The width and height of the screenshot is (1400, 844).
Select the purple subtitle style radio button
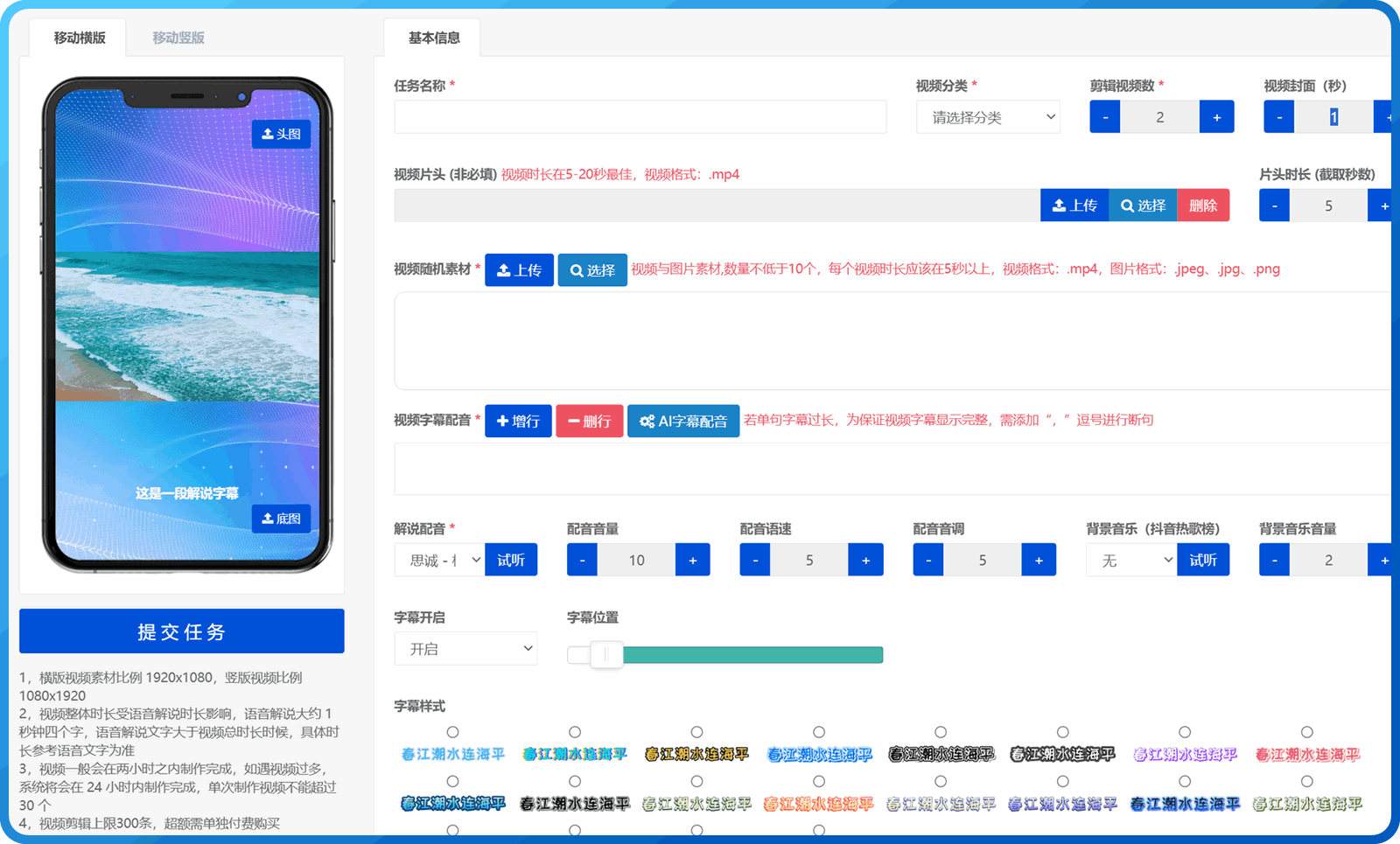pos(1185,732)
